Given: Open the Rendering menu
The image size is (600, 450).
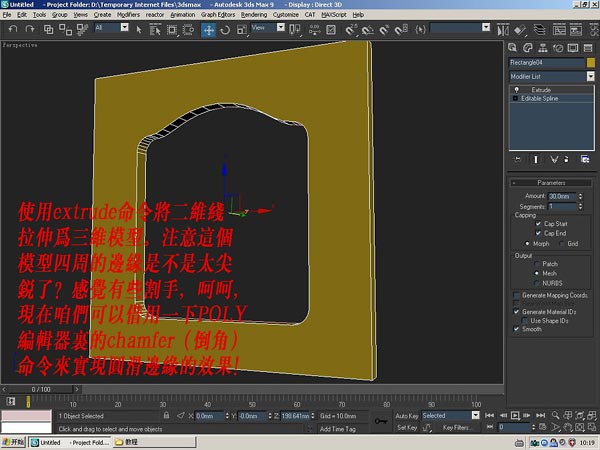Looking at the screenshot, I should click(x=254, y=15).
